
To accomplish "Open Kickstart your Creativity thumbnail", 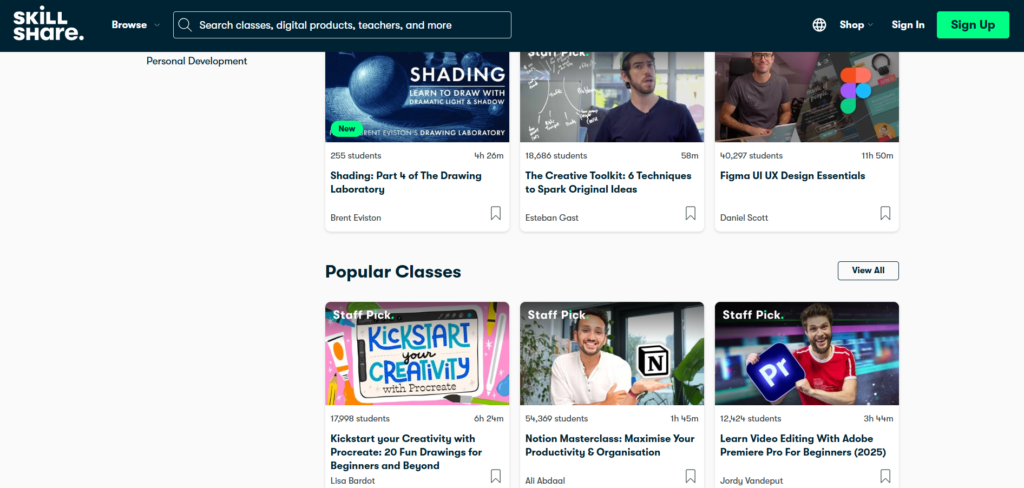I will (417, 353).
